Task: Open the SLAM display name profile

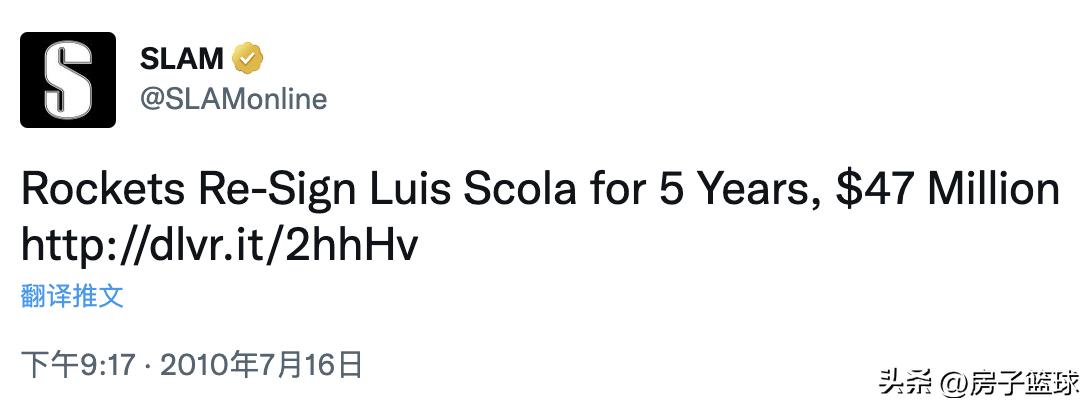Action: pyautogui.click(x=181, y=59)
